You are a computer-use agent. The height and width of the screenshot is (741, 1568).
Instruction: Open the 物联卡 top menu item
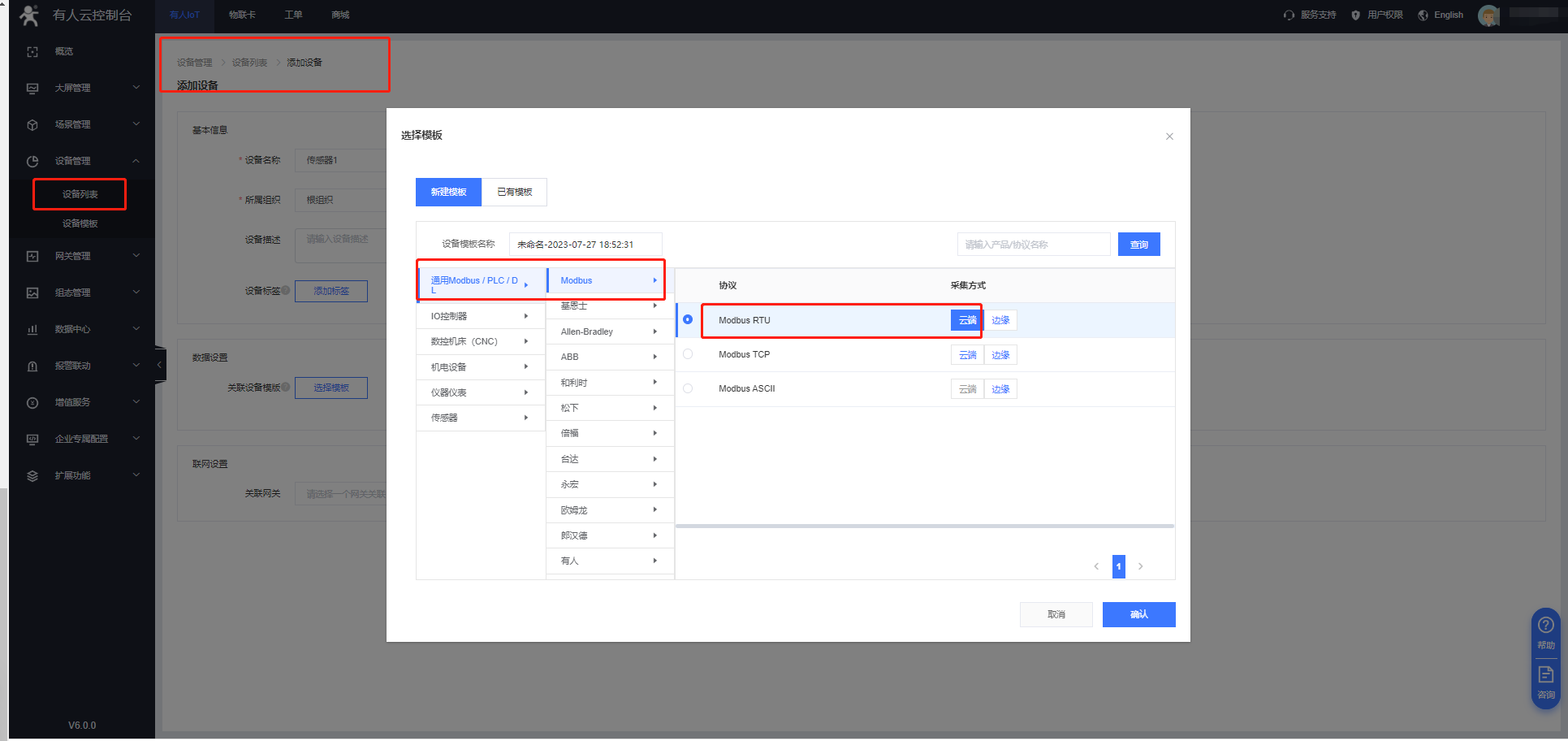click(x=242, y=15)
